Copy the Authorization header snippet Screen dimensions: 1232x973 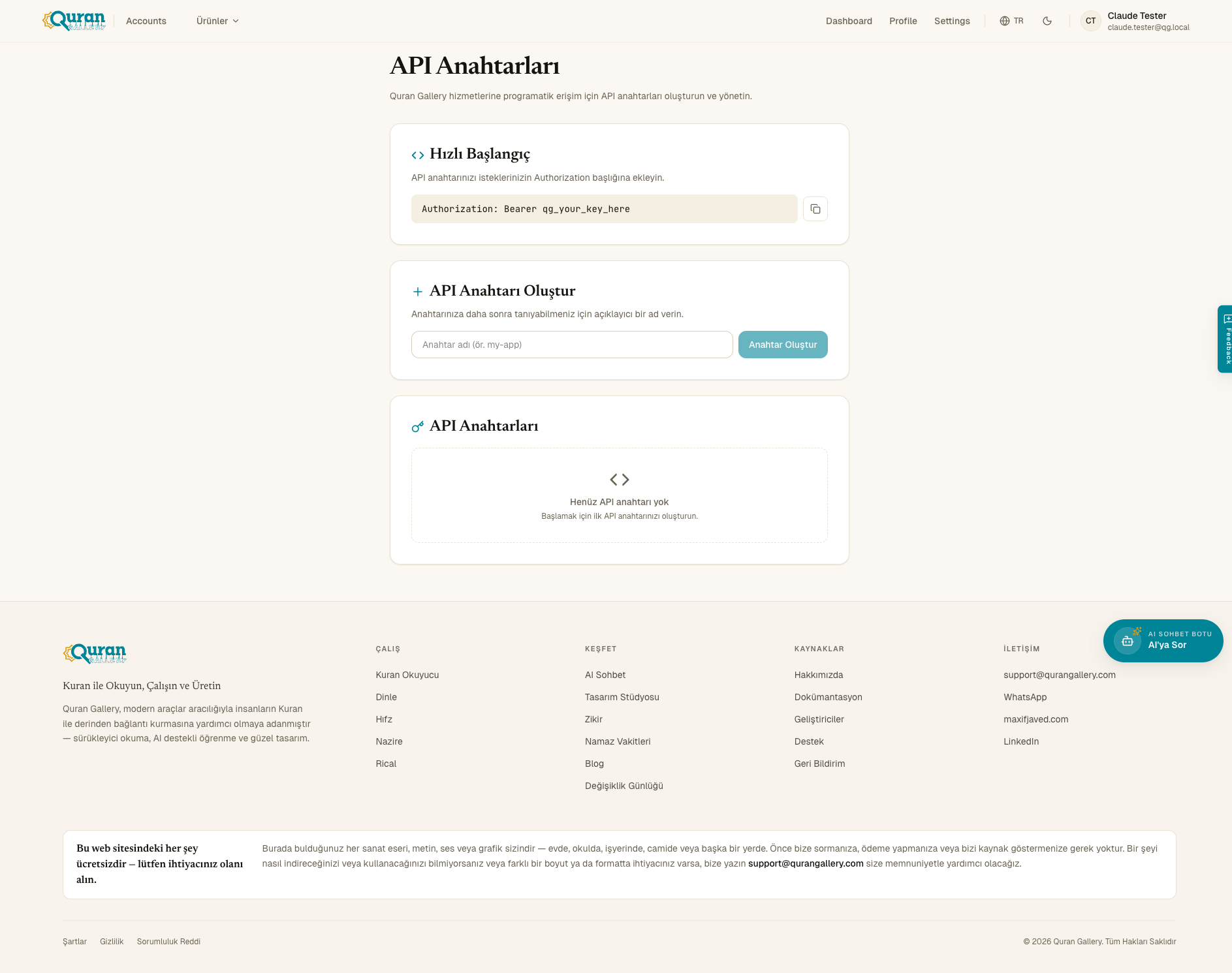(x=815, y=209)
